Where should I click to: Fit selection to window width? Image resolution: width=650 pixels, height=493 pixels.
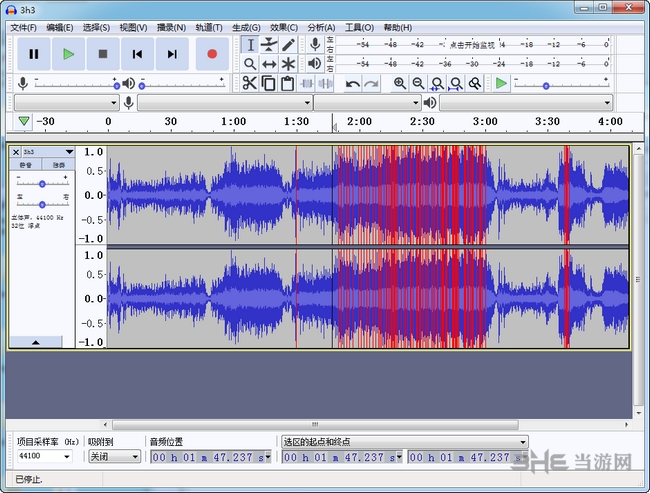(437, 83)
